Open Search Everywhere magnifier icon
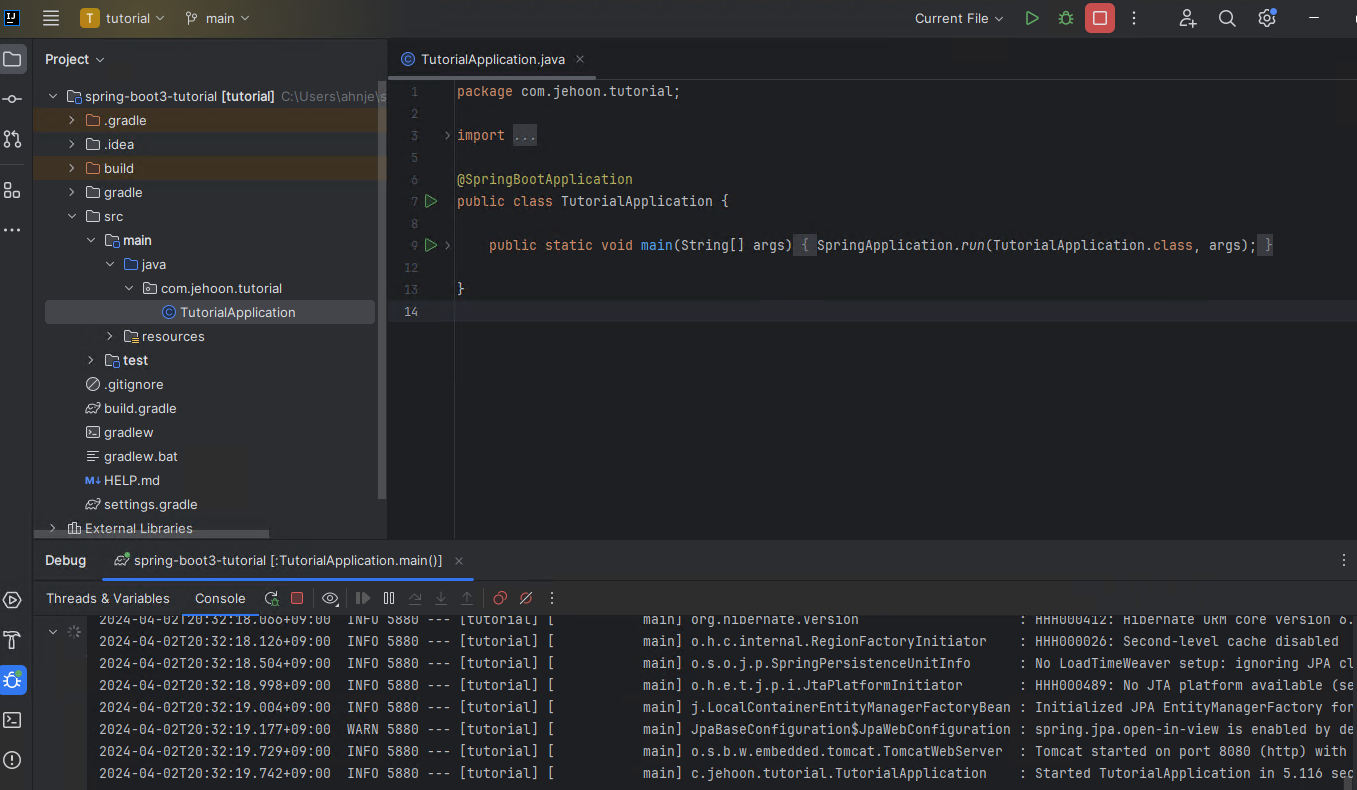 point(1227,18)
